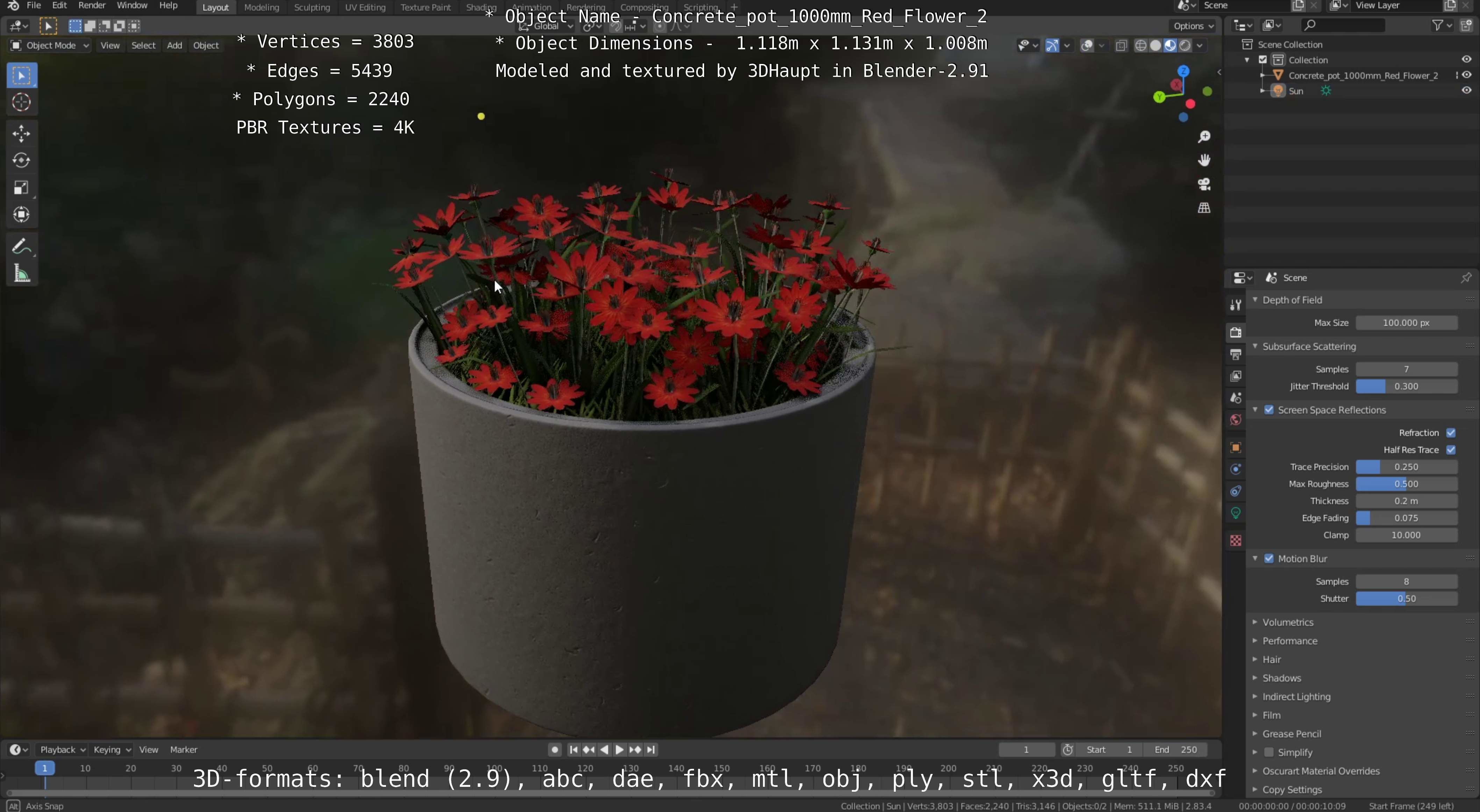
Task: Select the Move tool
Action: (x=22, y=133)
